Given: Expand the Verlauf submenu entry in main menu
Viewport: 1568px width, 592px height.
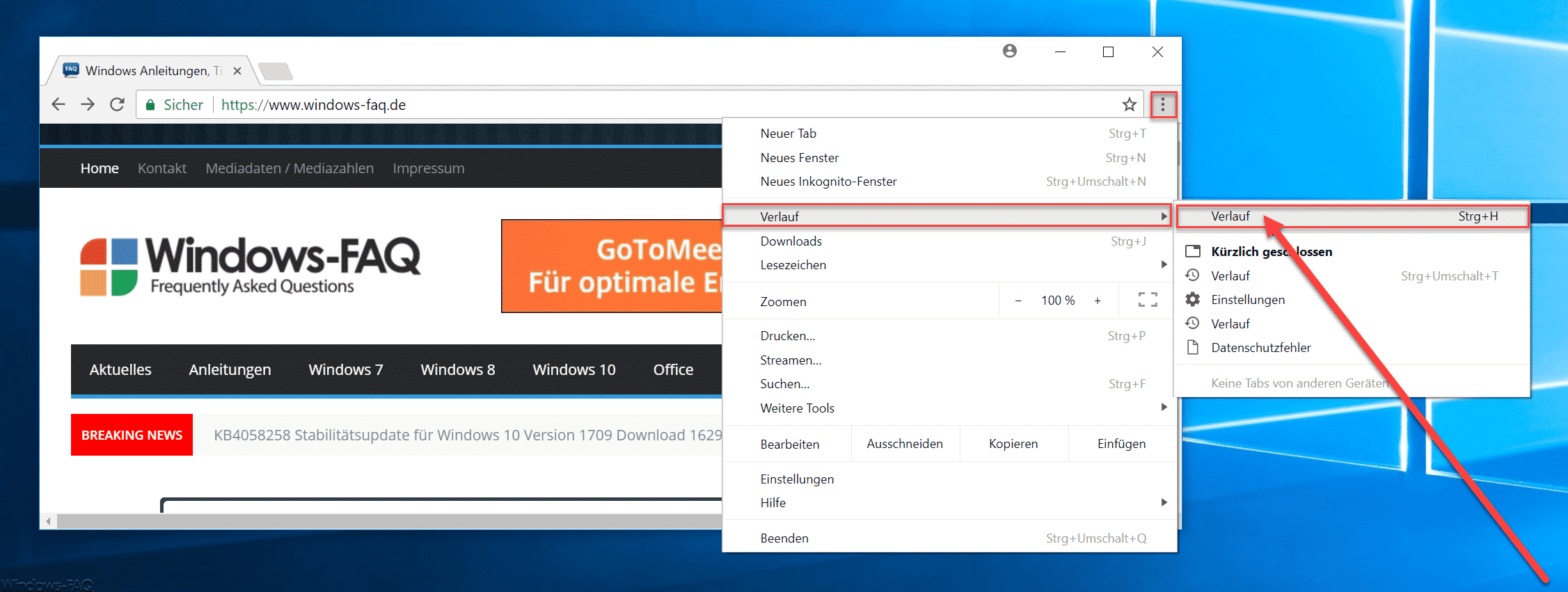Looking at the screenshot, I should click(x=947, y=216).
